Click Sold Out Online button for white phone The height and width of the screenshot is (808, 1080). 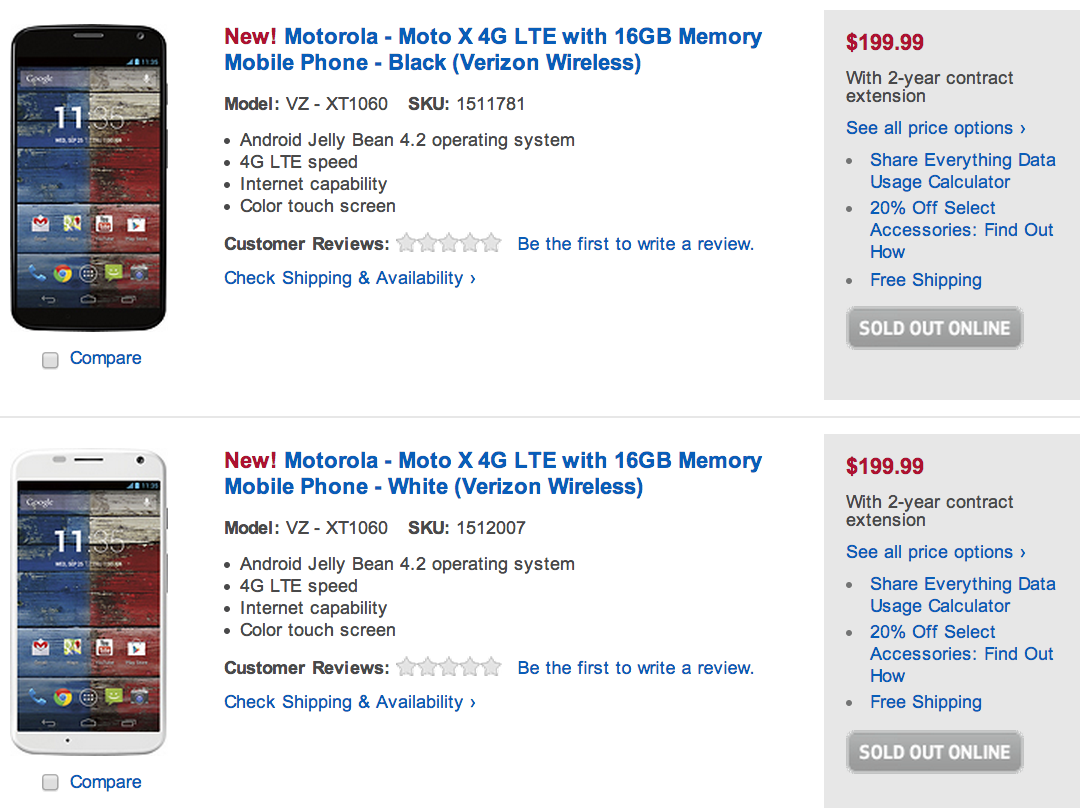pos(934,752)
